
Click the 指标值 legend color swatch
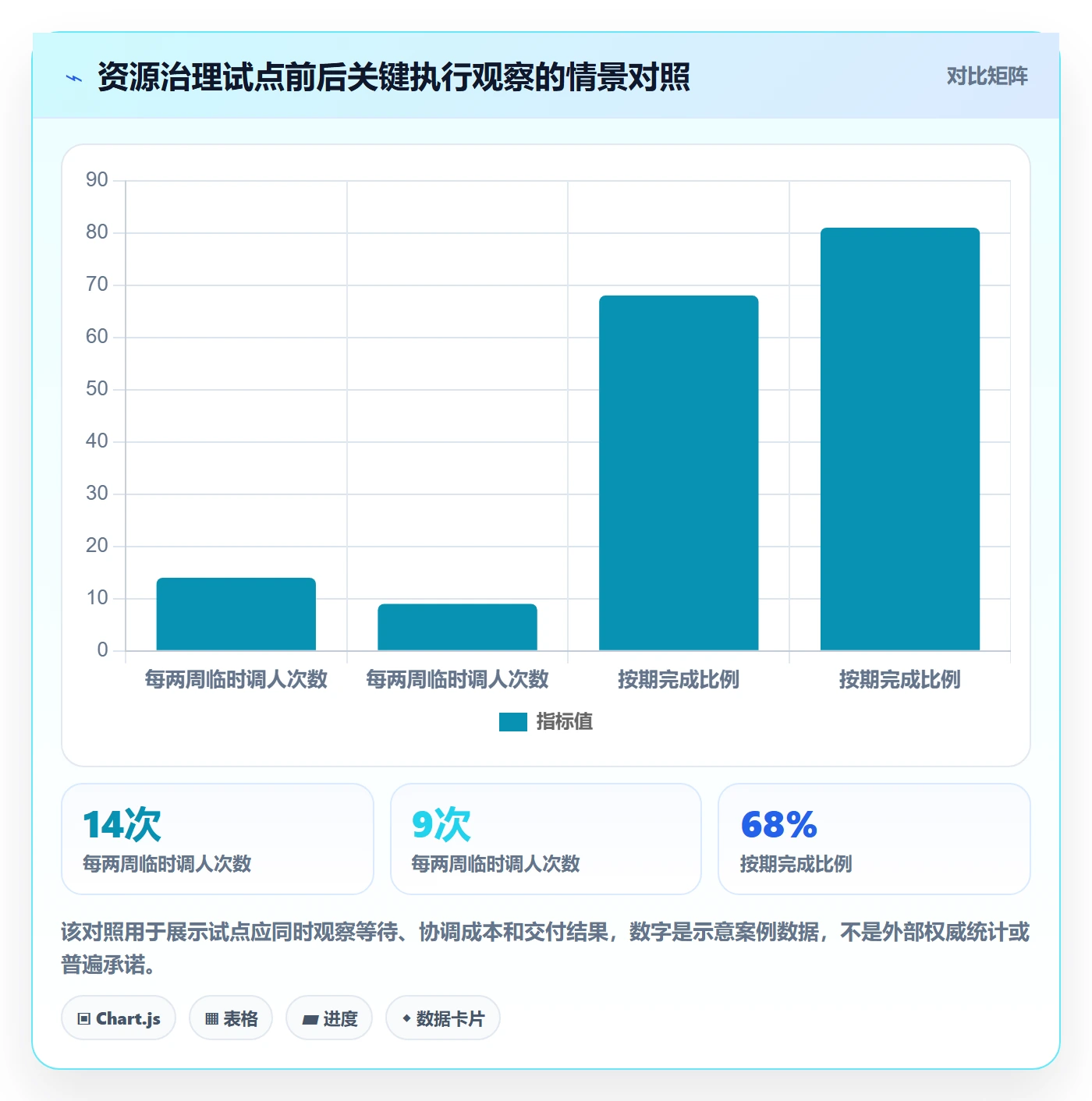click(x=513, y=722)
